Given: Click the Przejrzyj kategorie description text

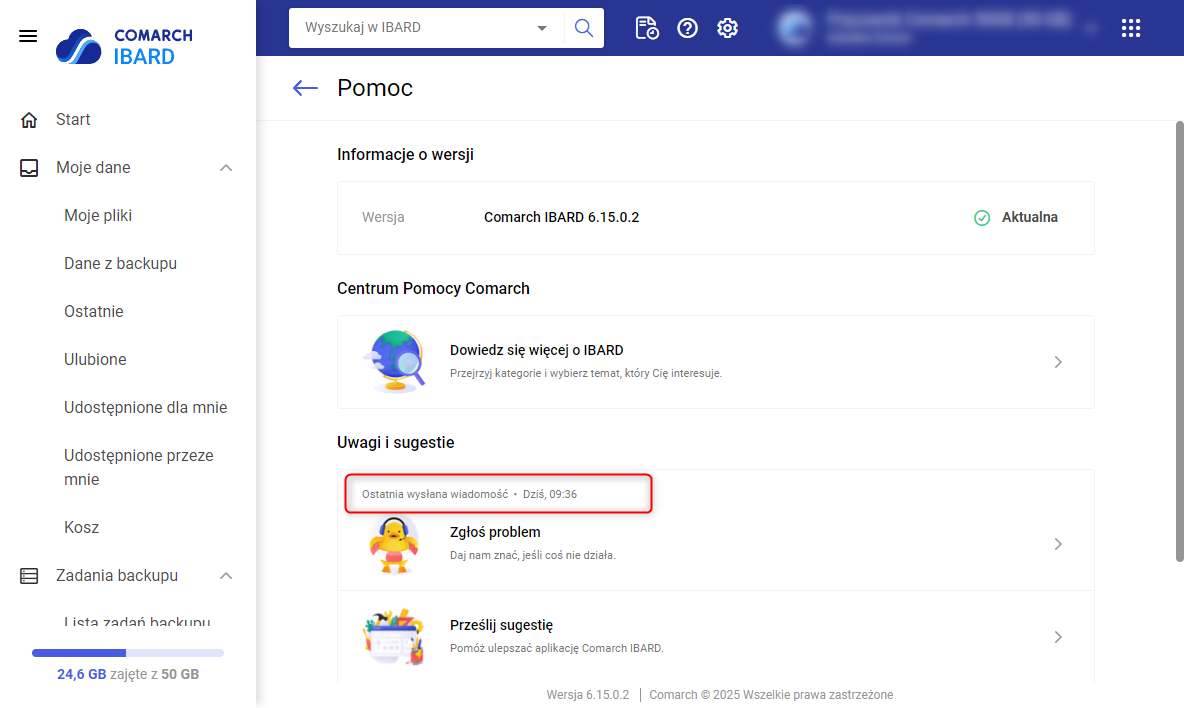Looking at the screenshot, I should point(586,373).
